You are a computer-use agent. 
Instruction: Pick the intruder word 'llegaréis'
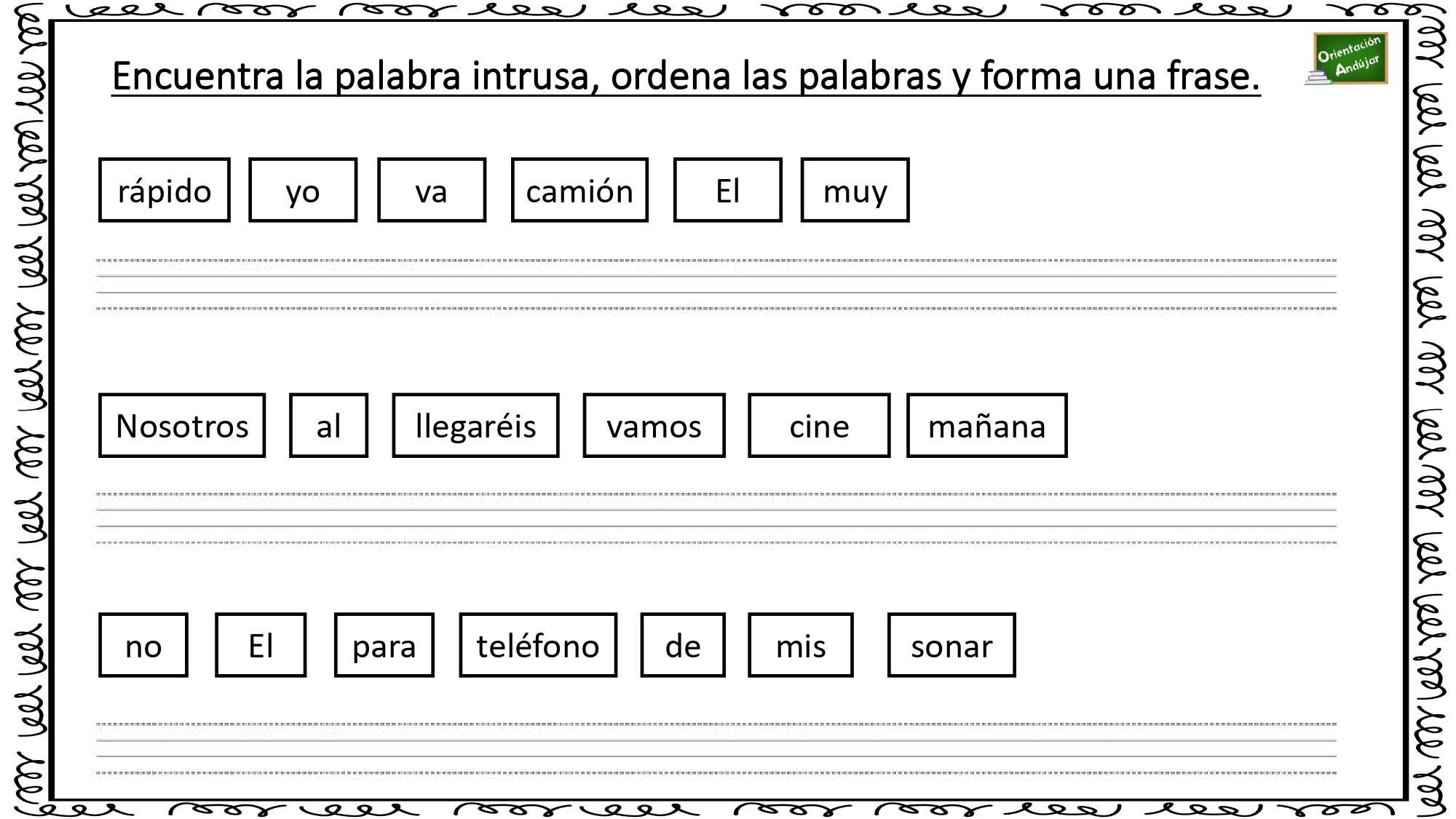tap(476, 426)
